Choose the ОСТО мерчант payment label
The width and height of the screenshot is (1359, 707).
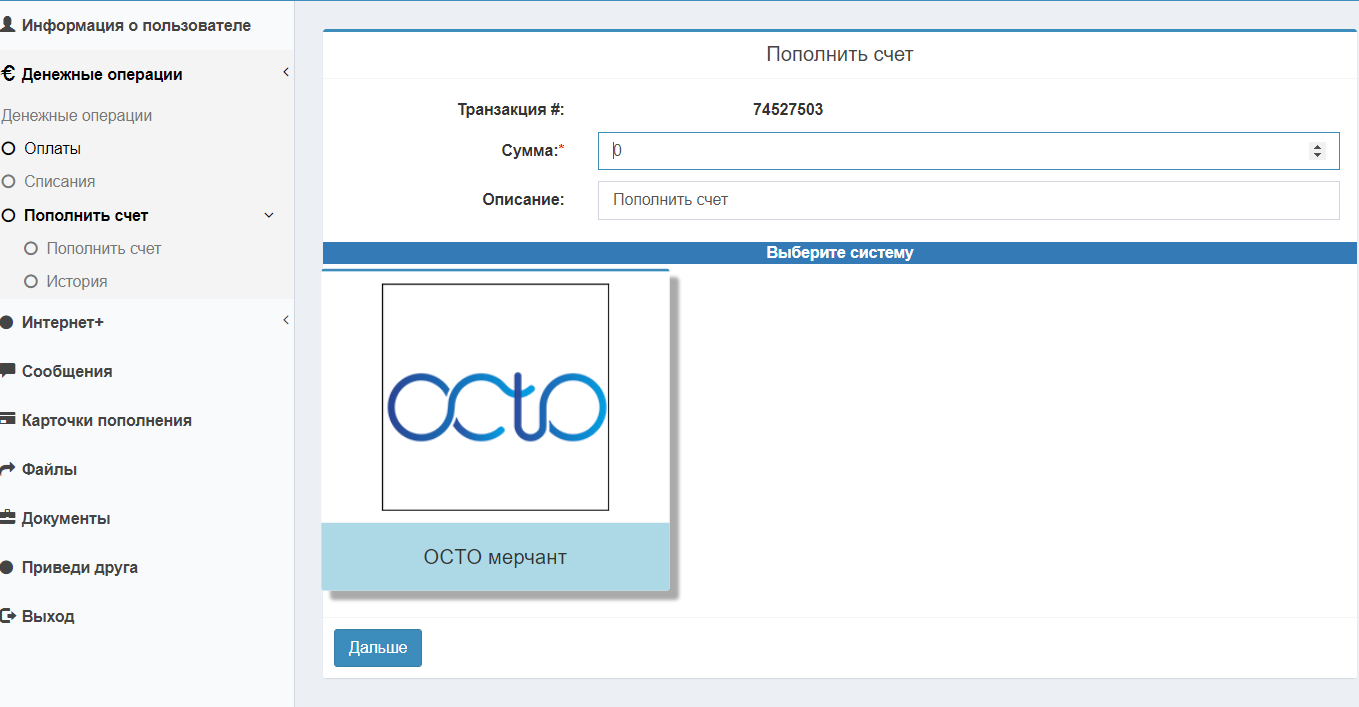click(495, 556)
